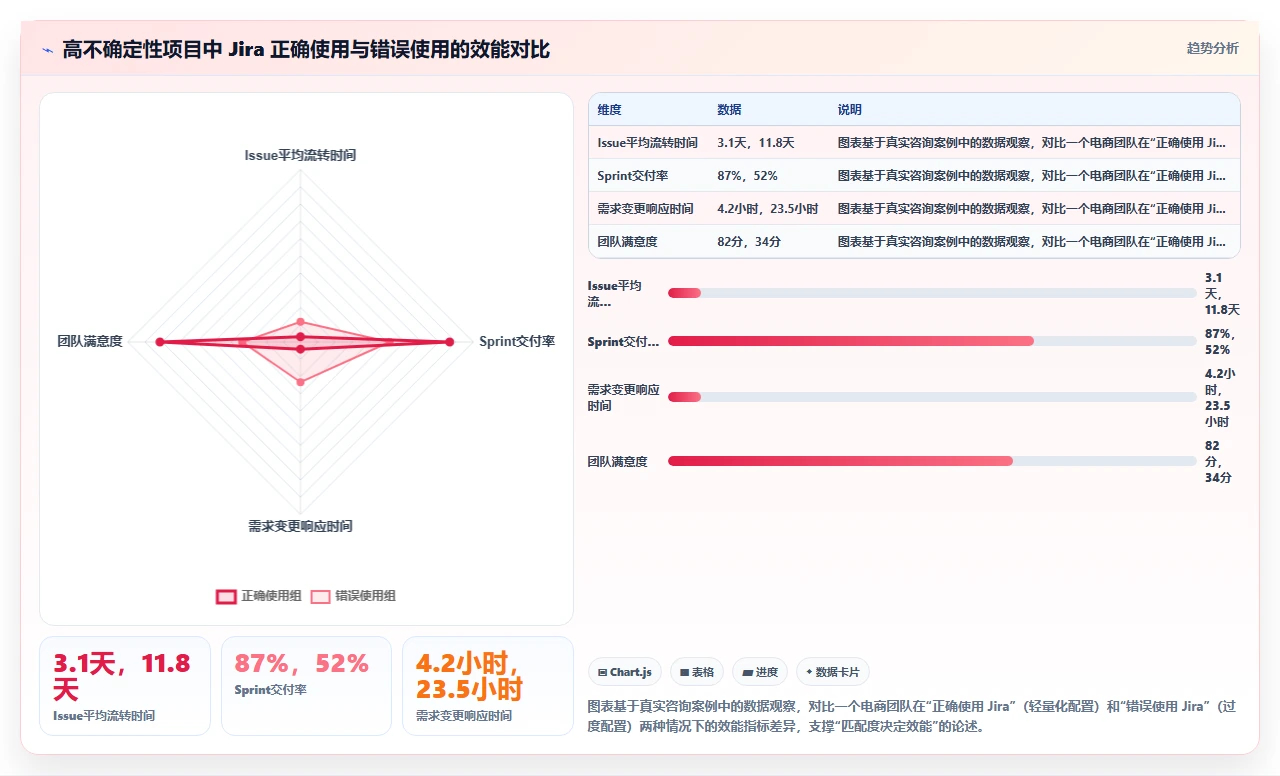Click the Sprint交付率 progress bar
The height and width of the screenshot is (776, 1280).
pos(932,341)
